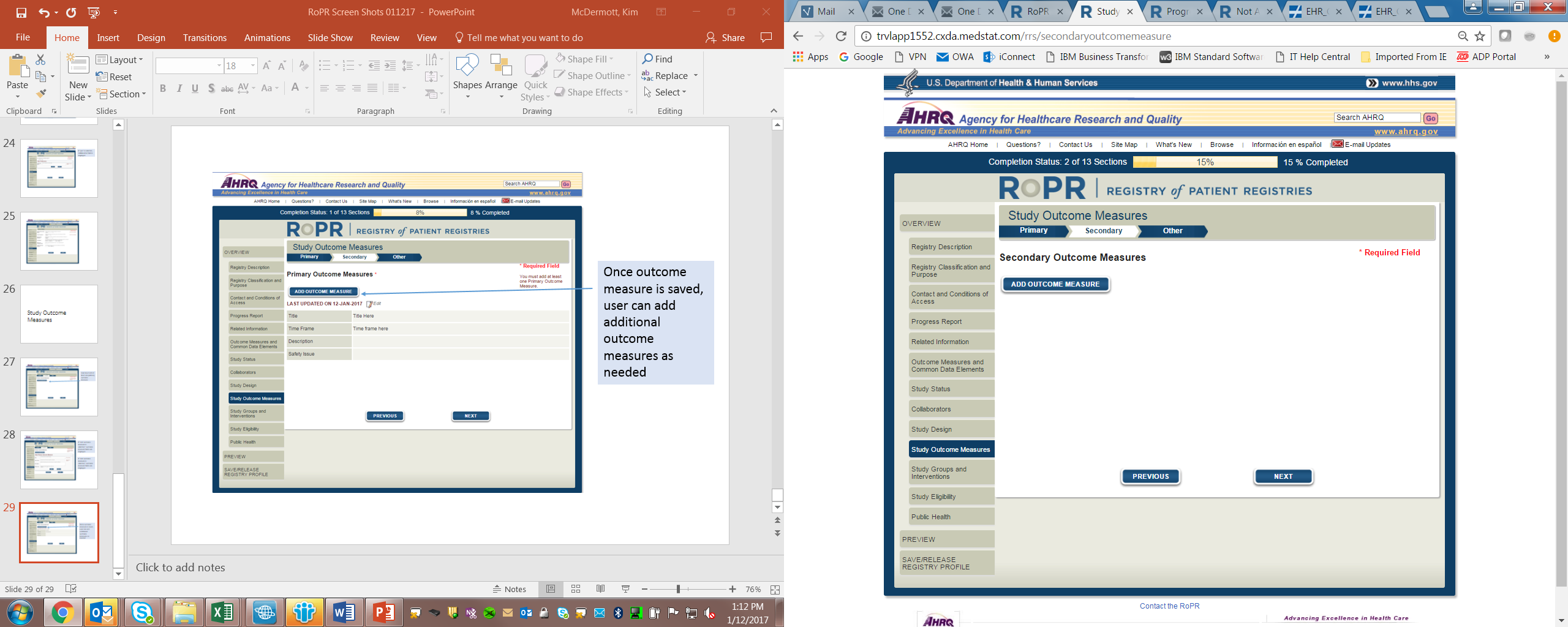Screen dimensions: 1568x627
Task: Save the PowerPoint presentation
Action: click(21, 12)
